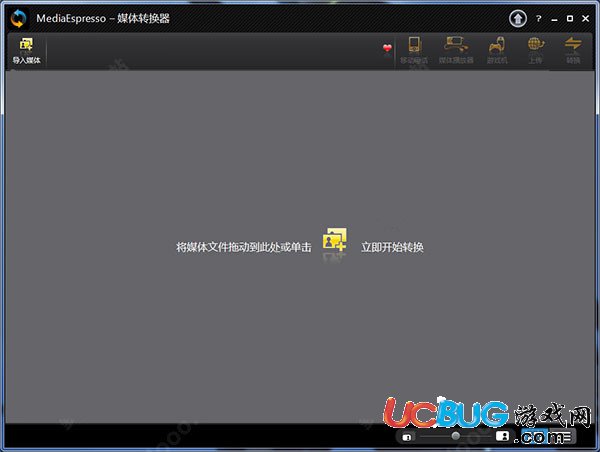Click the small thumbnail size icon

[407, 437]
